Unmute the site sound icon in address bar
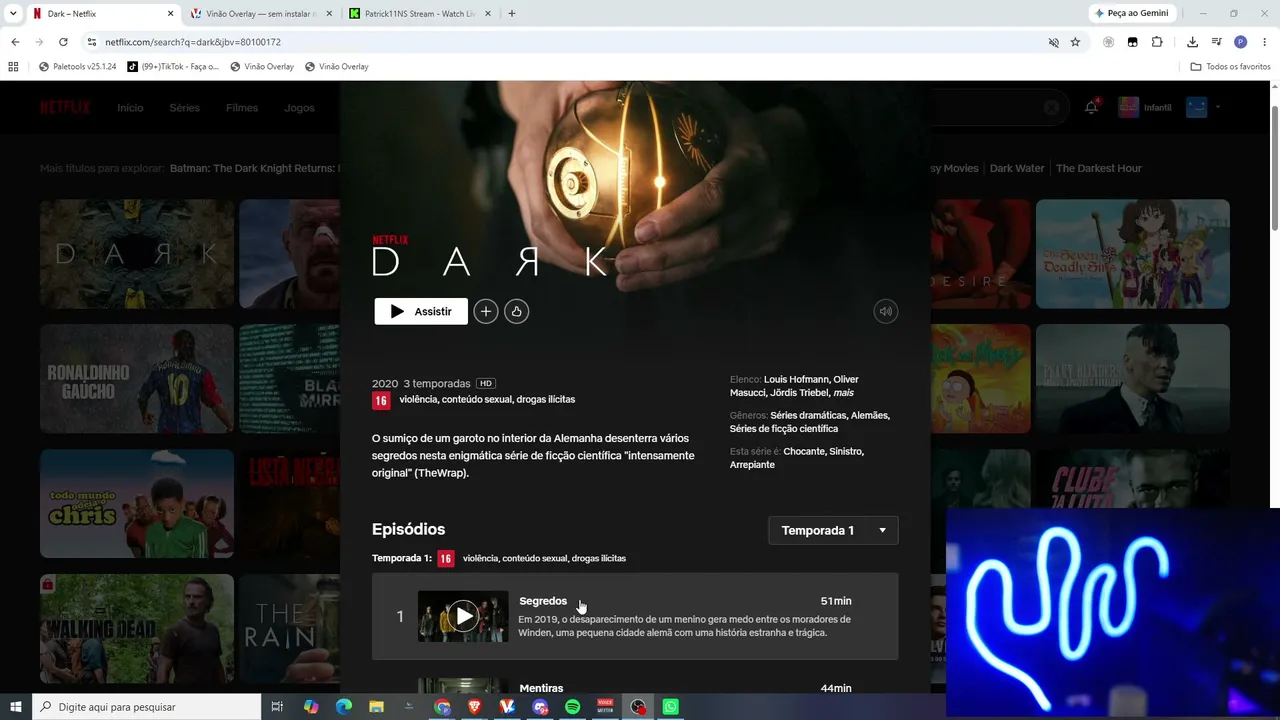The image size is (1280, 720). [1053, 42]
